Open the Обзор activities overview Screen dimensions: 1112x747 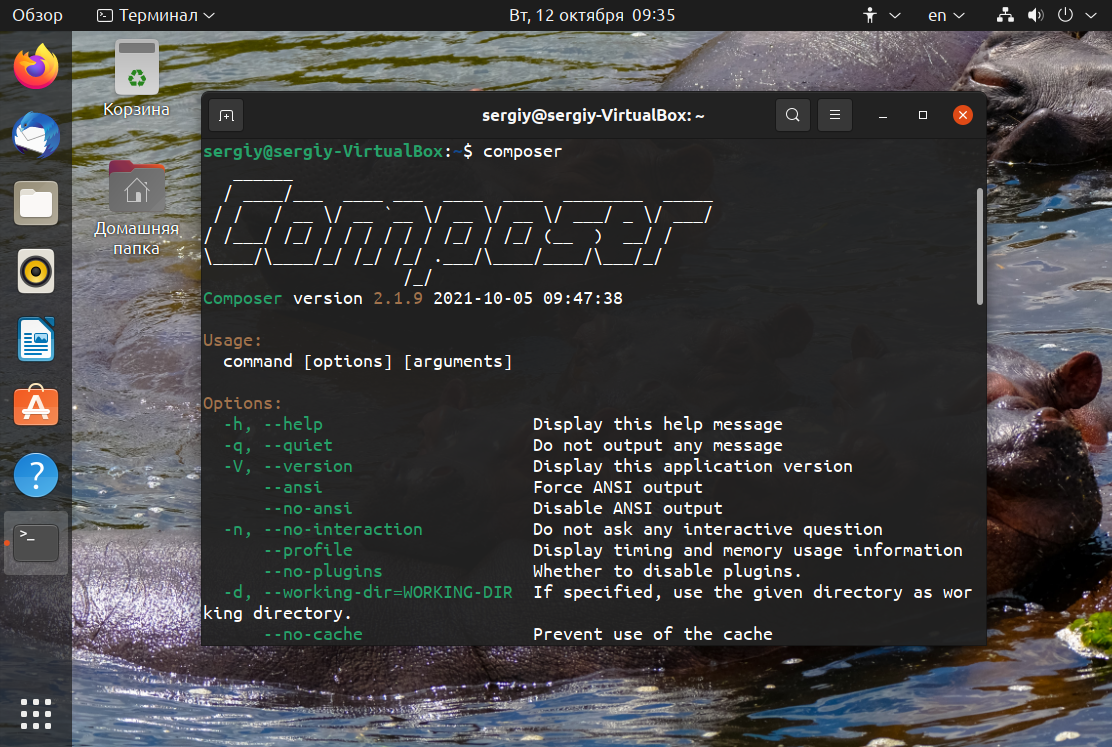[38, 15]
